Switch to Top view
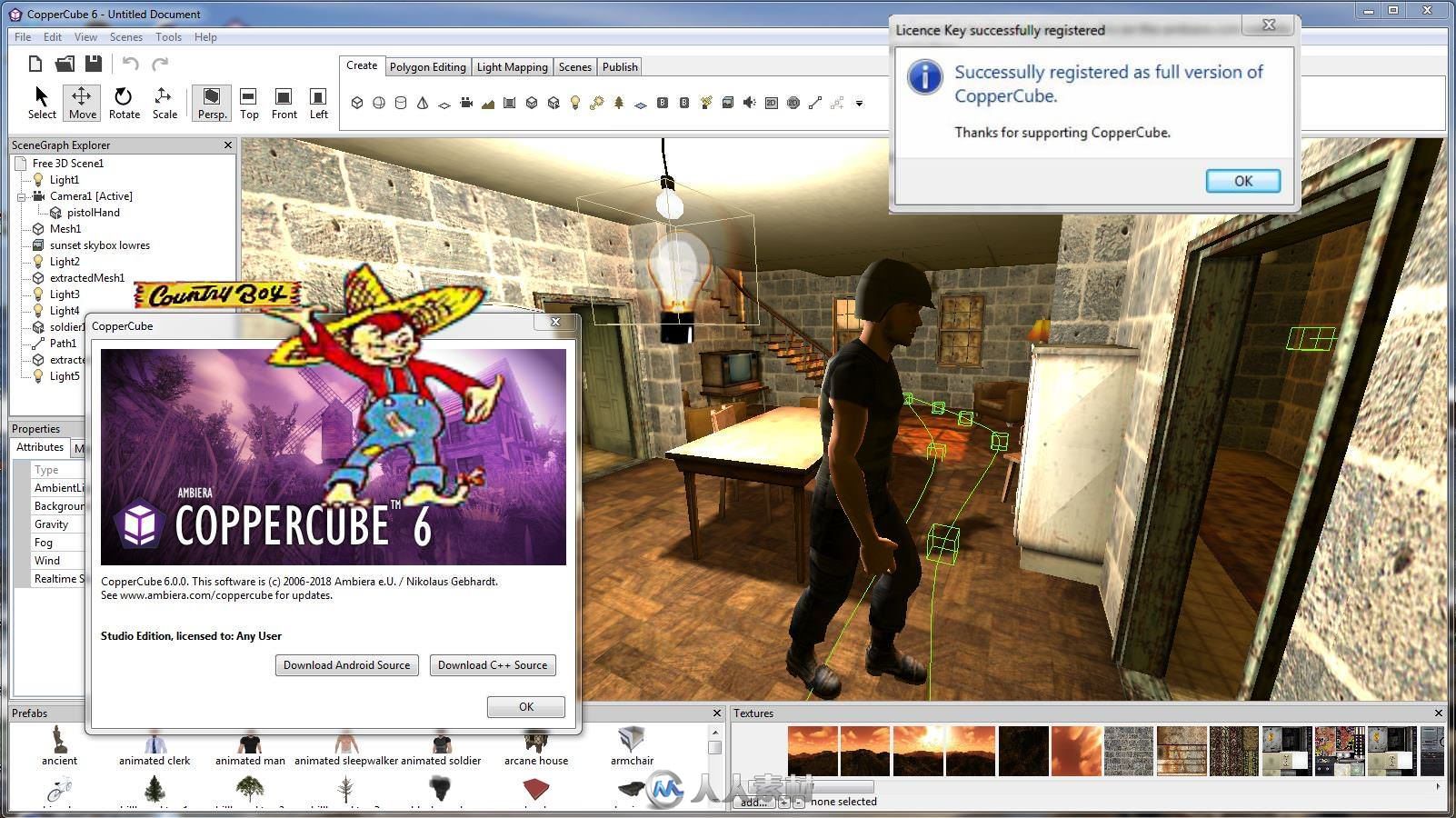This screenshot has width=1456, height=818. click(249, 103)
